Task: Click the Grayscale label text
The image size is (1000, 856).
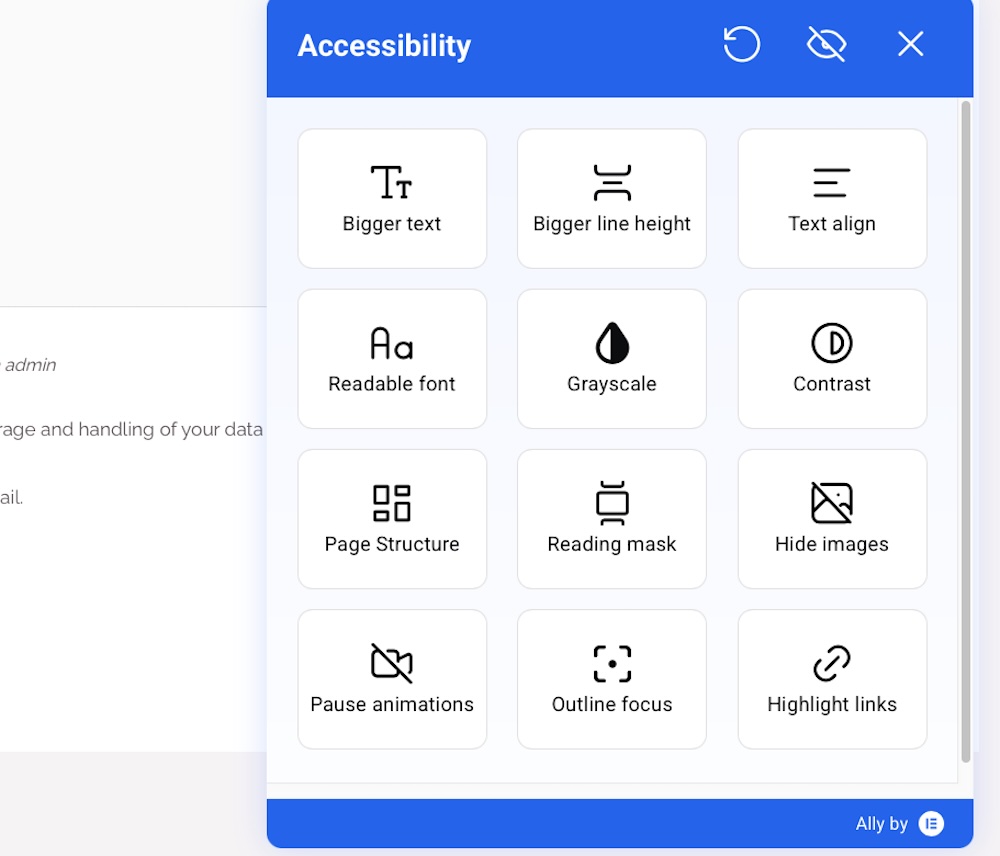Action: tap(611, 384)
